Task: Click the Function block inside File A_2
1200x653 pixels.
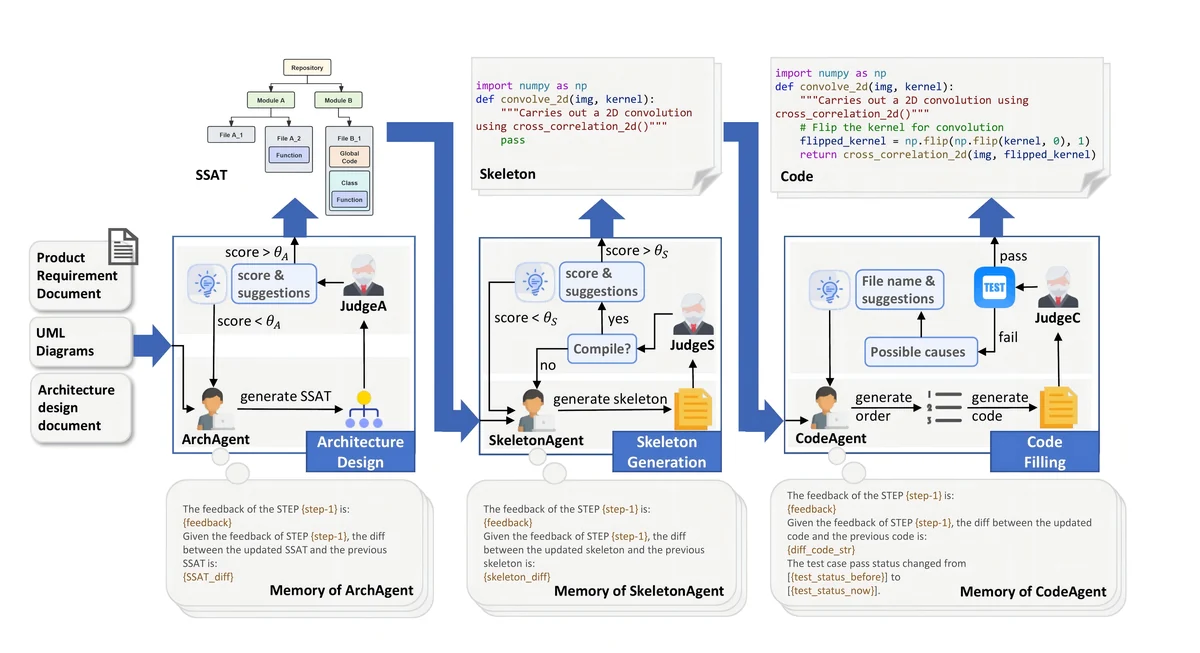Action: (x=289, y=155)
